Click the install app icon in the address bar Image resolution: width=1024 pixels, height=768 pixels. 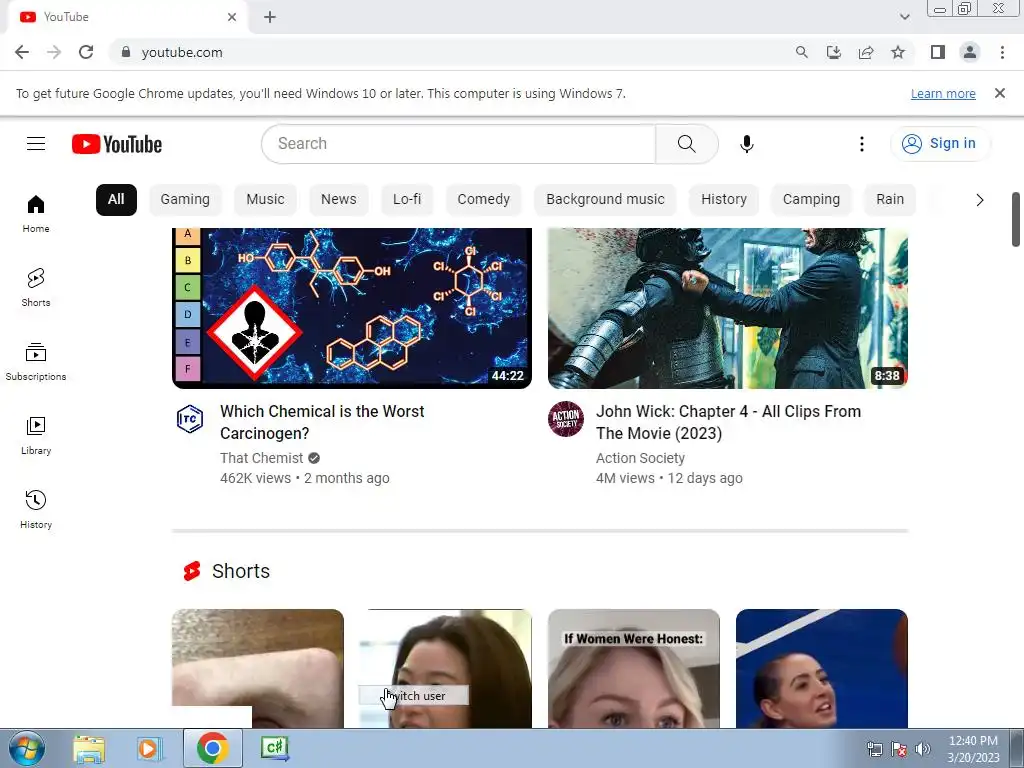click(834, 52)
